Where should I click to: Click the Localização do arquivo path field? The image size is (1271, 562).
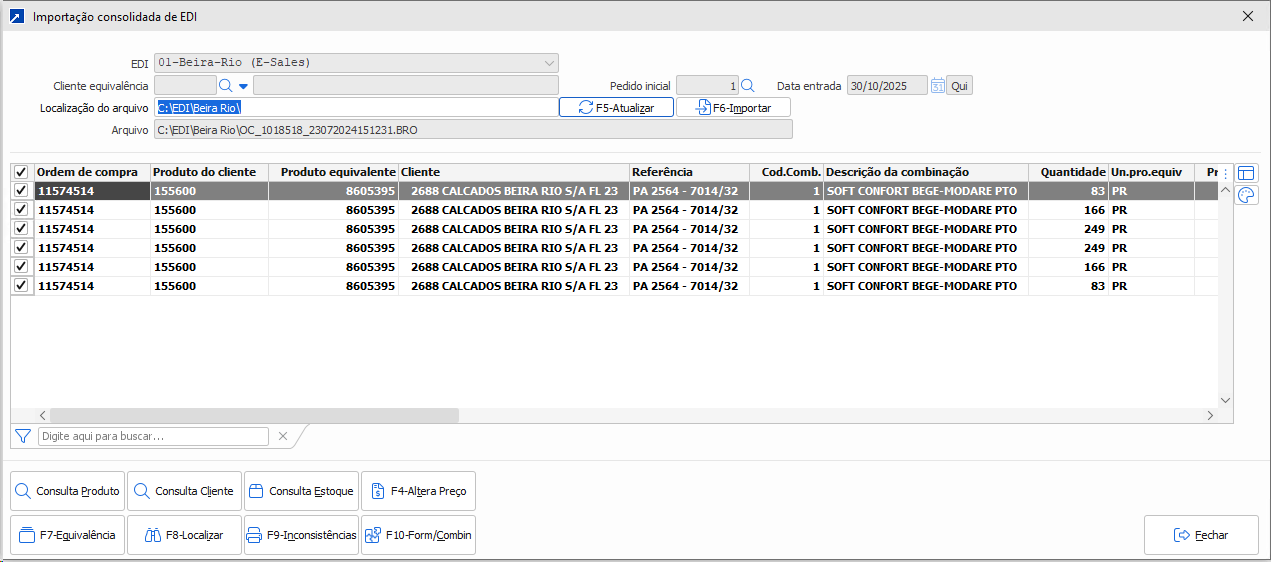coord(356,107)
